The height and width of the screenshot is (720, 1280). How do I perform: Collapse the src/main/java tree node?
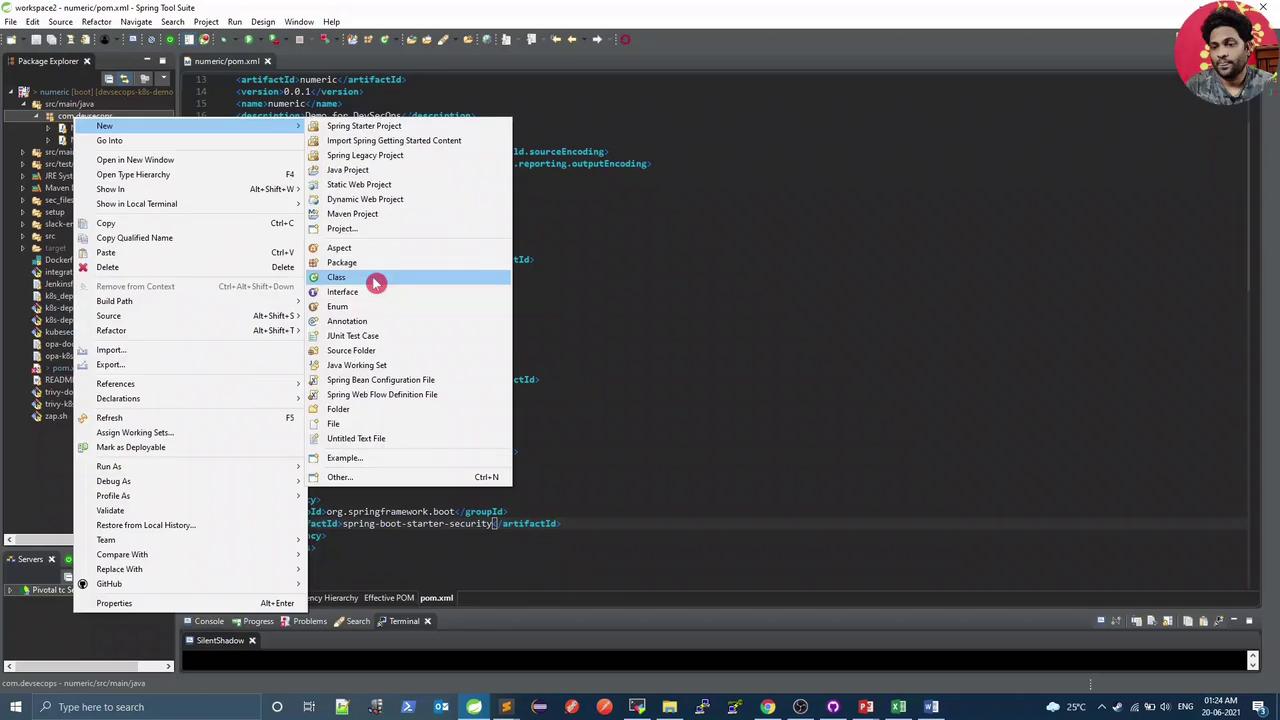tap(23, 104)
